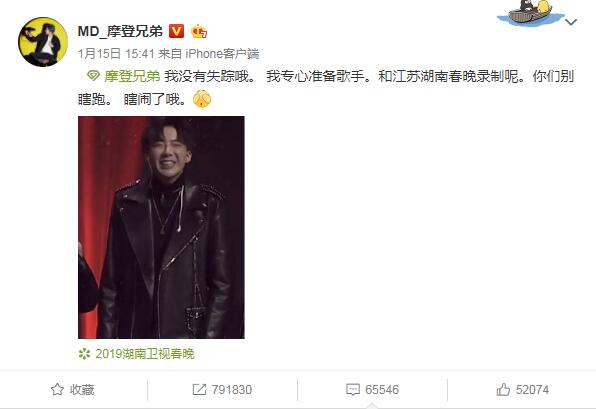Image resolution: width=596 pixels, height=409 pixels.
Task: Click the MD_摩登兄弟 username link
Action: click(120, 31)
